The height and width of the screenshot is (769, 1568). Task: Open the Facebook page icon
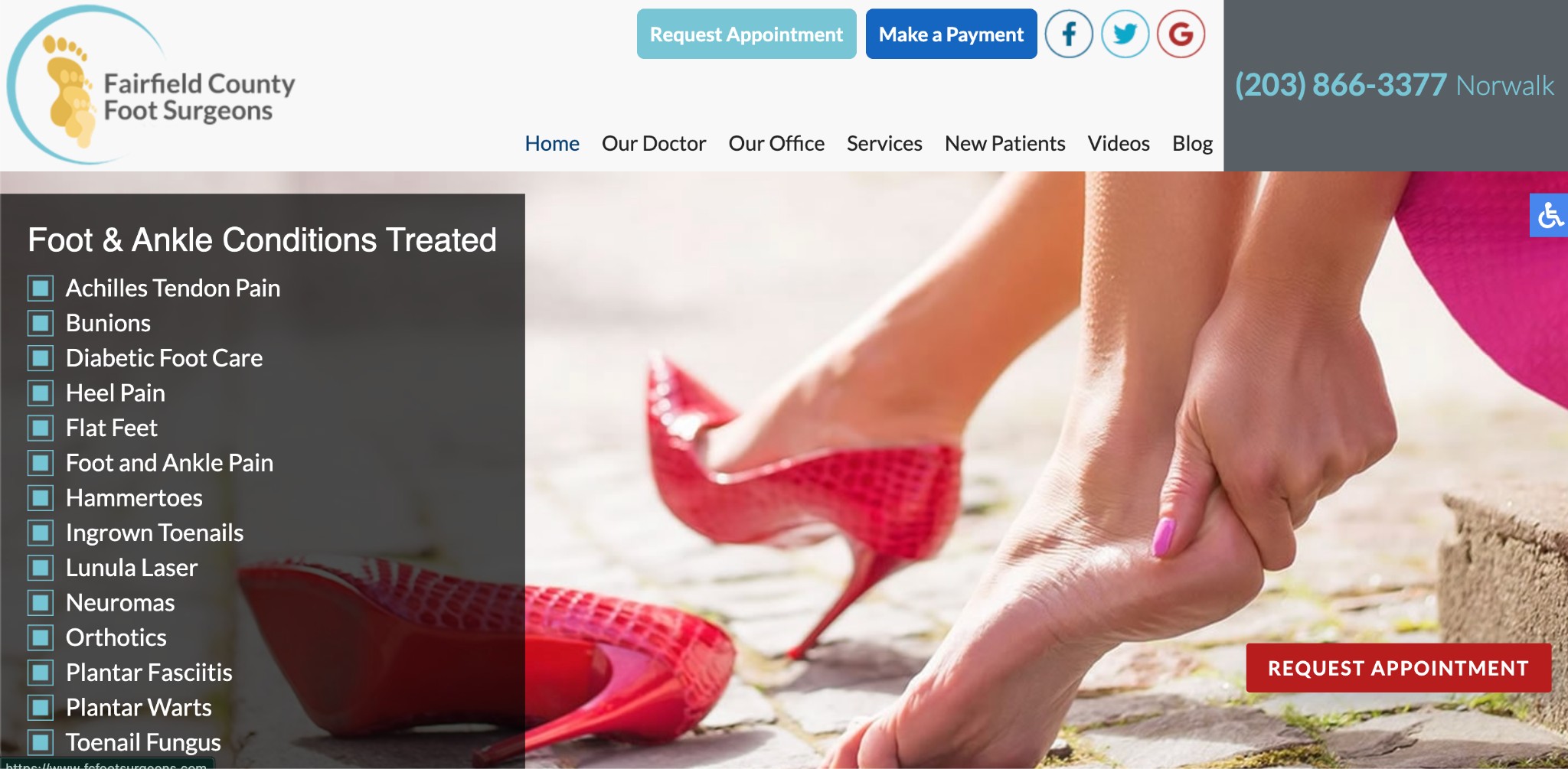pos(1069,34)
